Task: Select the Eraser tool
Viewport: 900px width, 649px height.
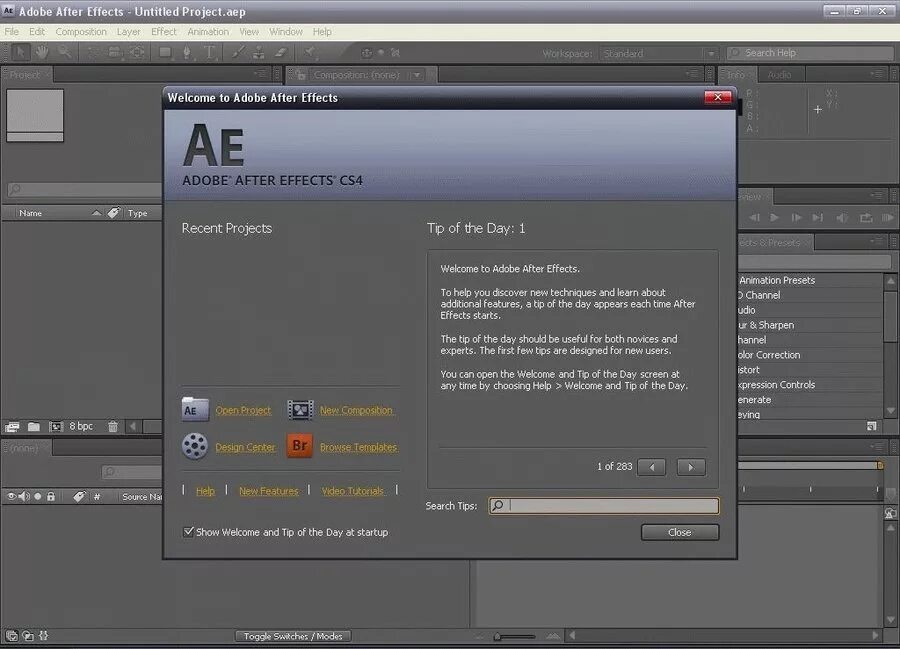Action: [x=281, y=53]
